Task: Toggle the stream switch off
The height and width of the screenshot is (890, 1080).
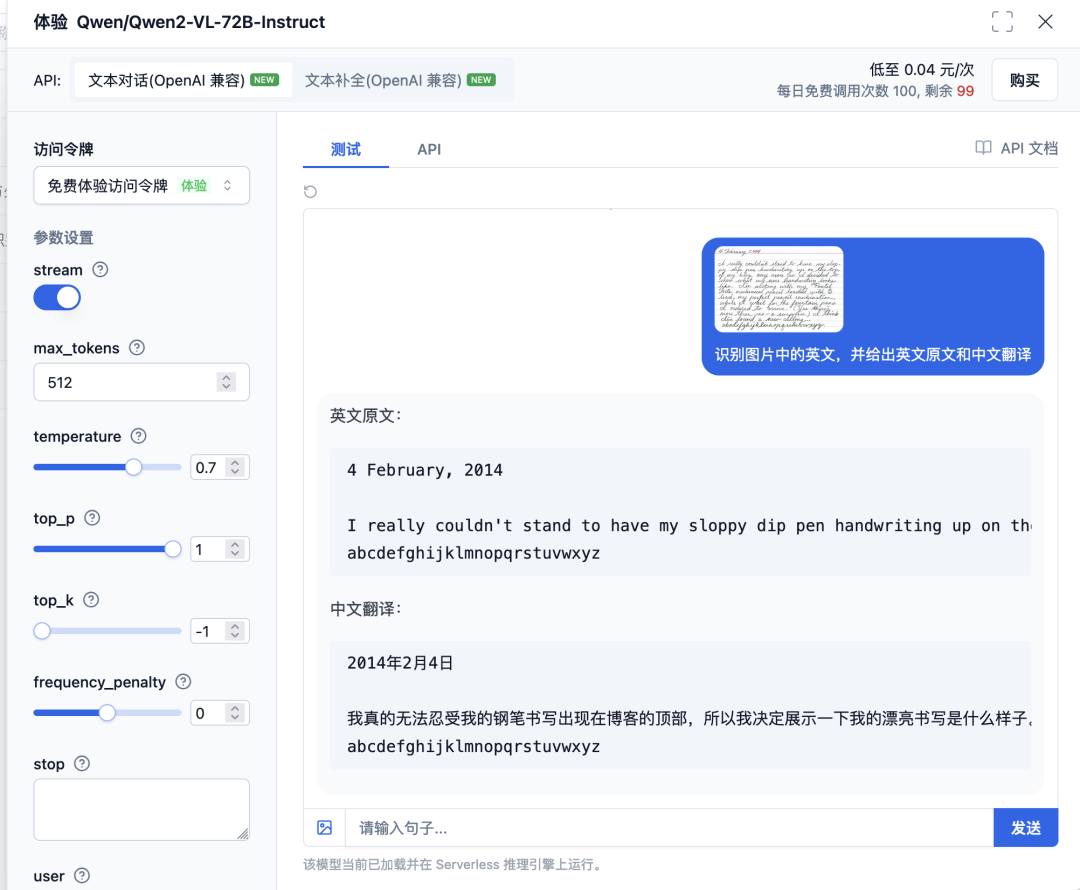Action: coord(57,297)
